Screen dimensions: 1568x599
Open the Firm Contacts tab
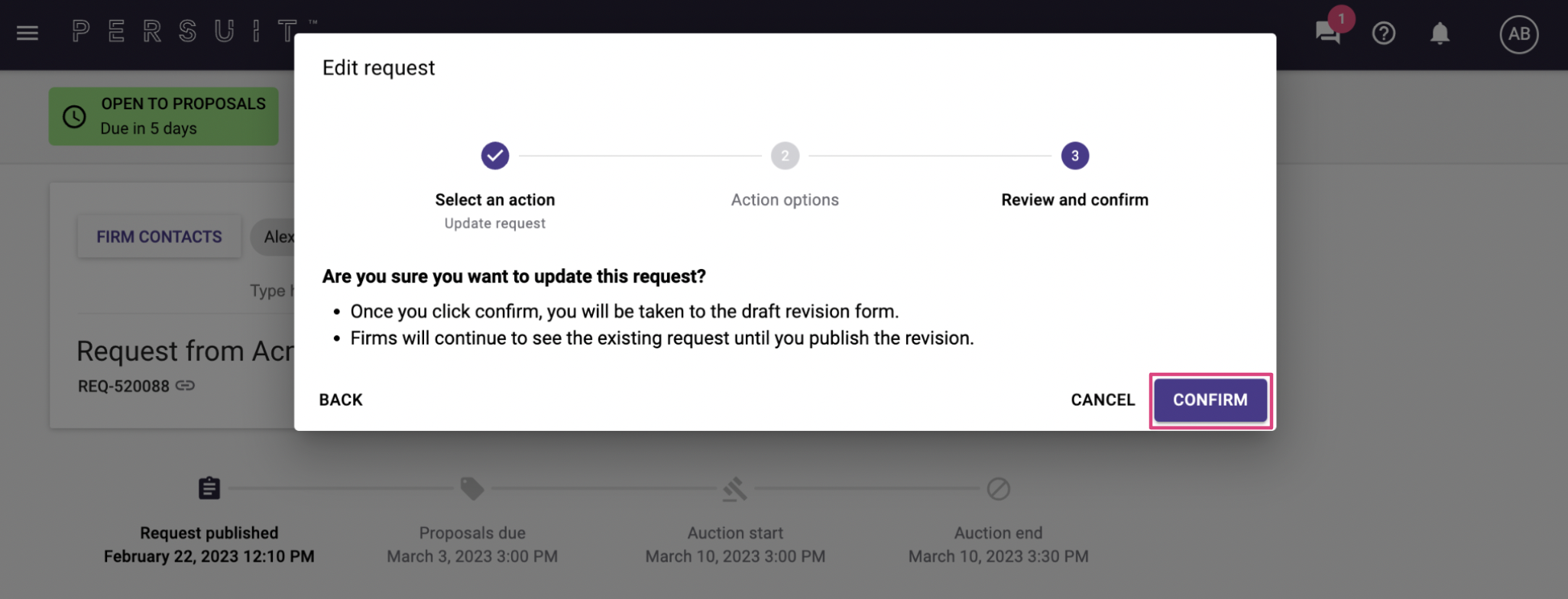(x=159, y=237)
